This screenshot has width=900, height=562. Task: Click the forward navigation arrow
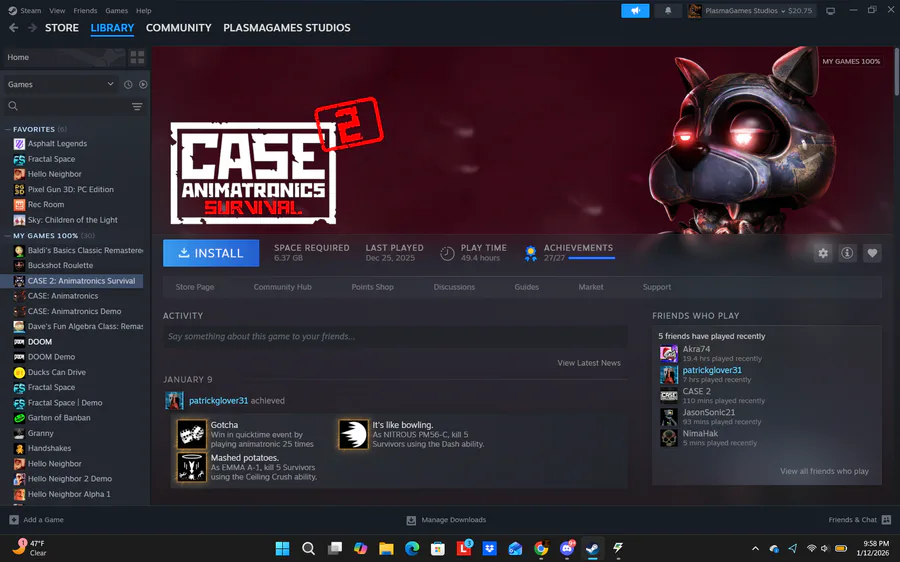tap(32, 28)
